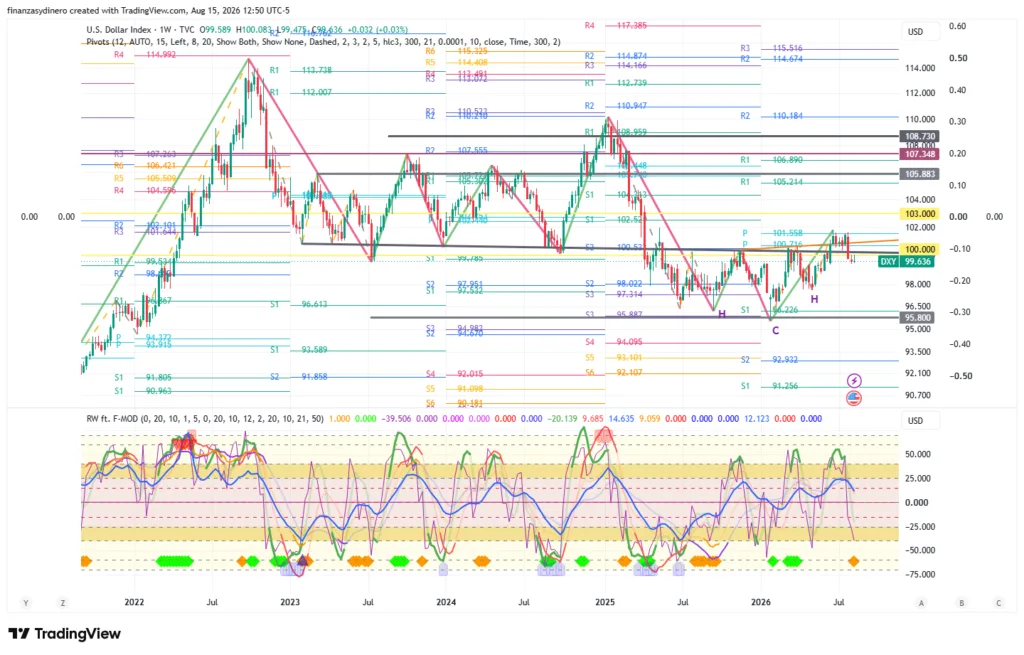Click the R3 115.516 pivot label
Screen dimensions: 1024x655
771,48
